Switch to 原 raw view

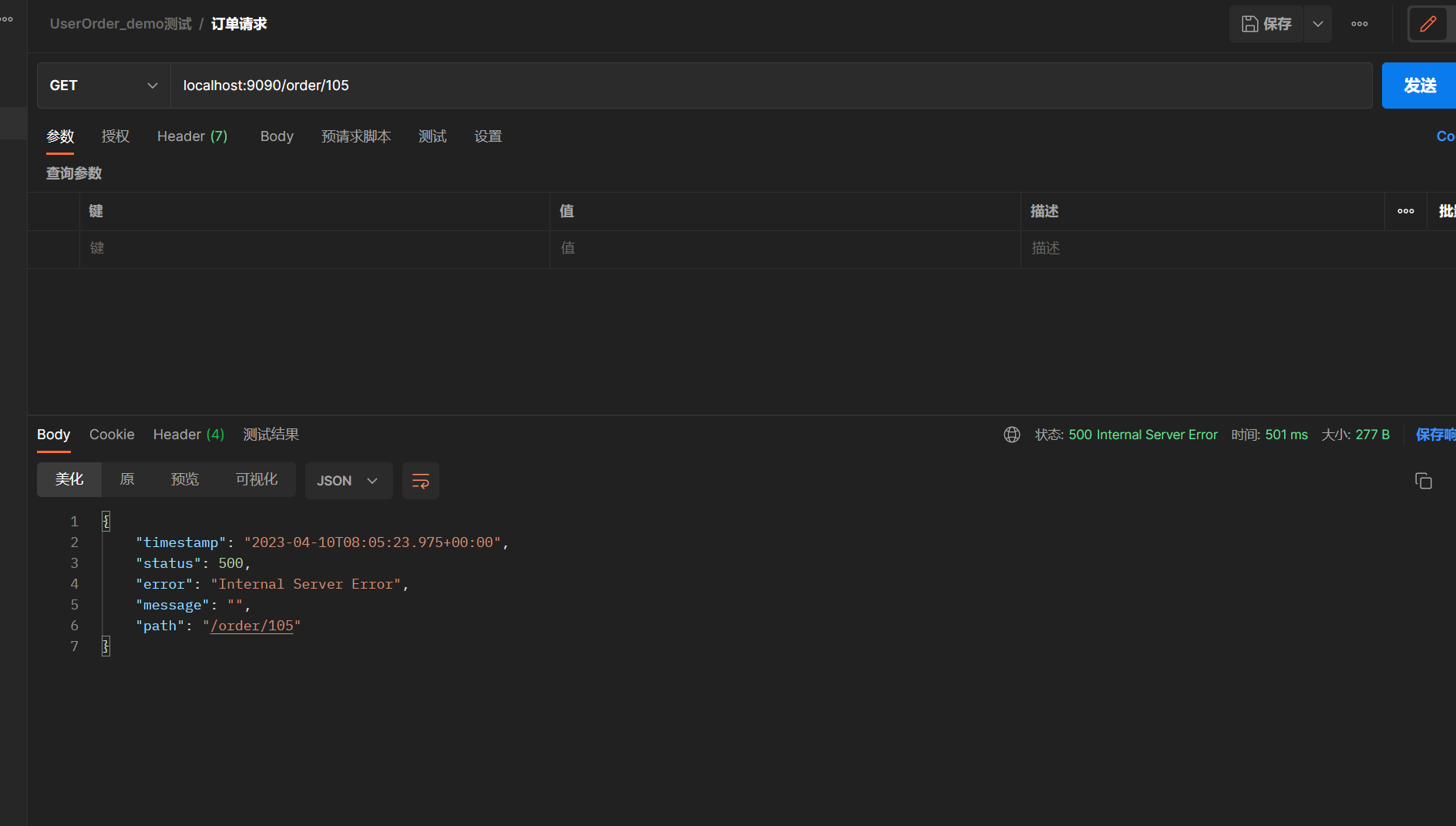pos(127,479)
